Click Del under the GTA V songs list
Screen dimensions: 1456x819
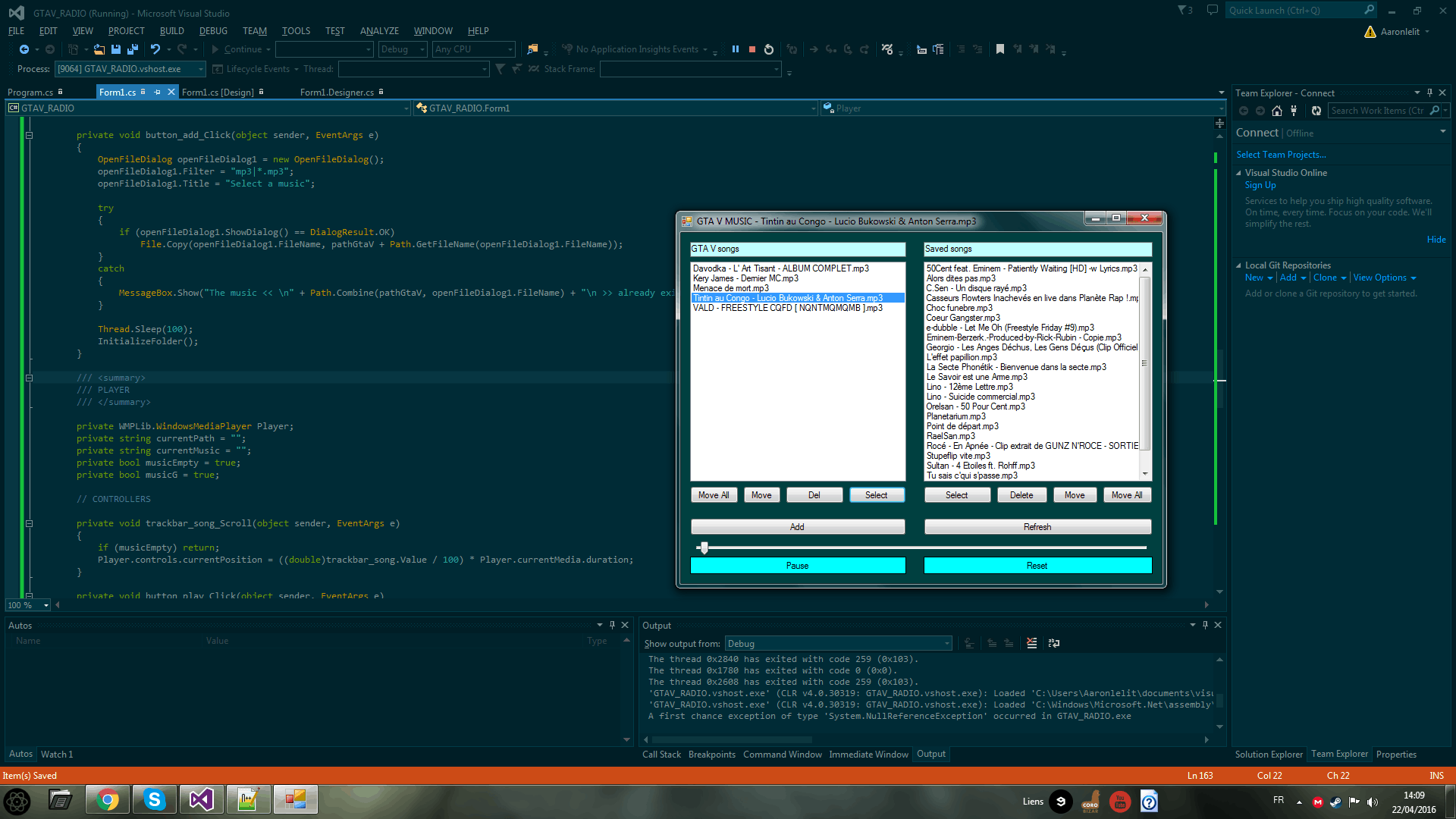[x=814, y=495]
